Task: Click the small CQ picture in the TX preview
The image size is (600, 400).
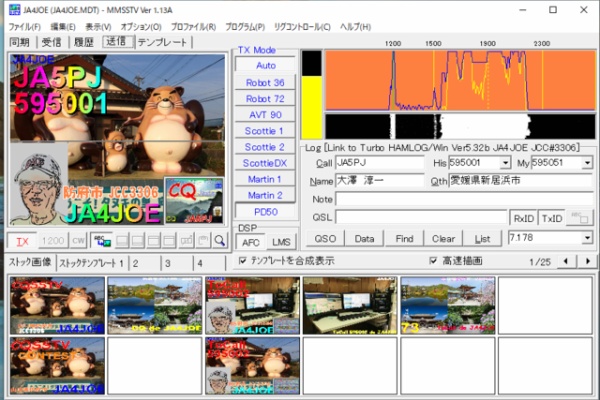Action: (194, 200)
